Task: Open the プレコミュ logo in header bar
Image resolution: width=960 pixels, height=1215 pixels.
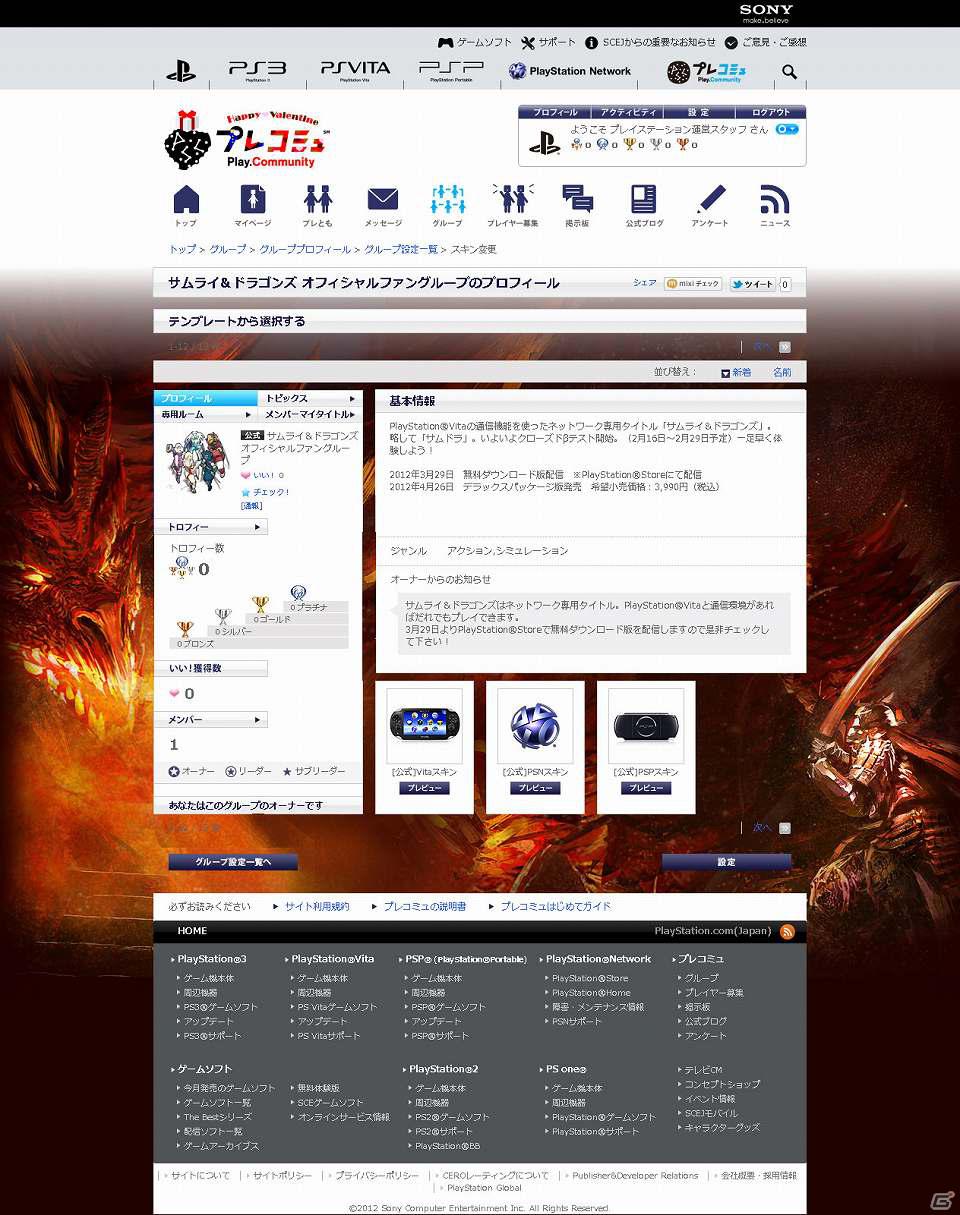Action: pos(707,71)
